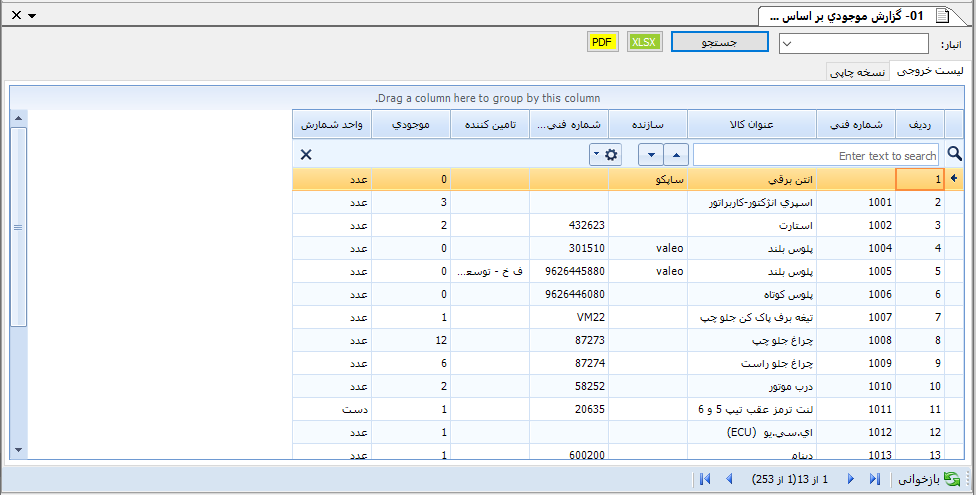Select the استارت item cell

(x=752, y=225)
